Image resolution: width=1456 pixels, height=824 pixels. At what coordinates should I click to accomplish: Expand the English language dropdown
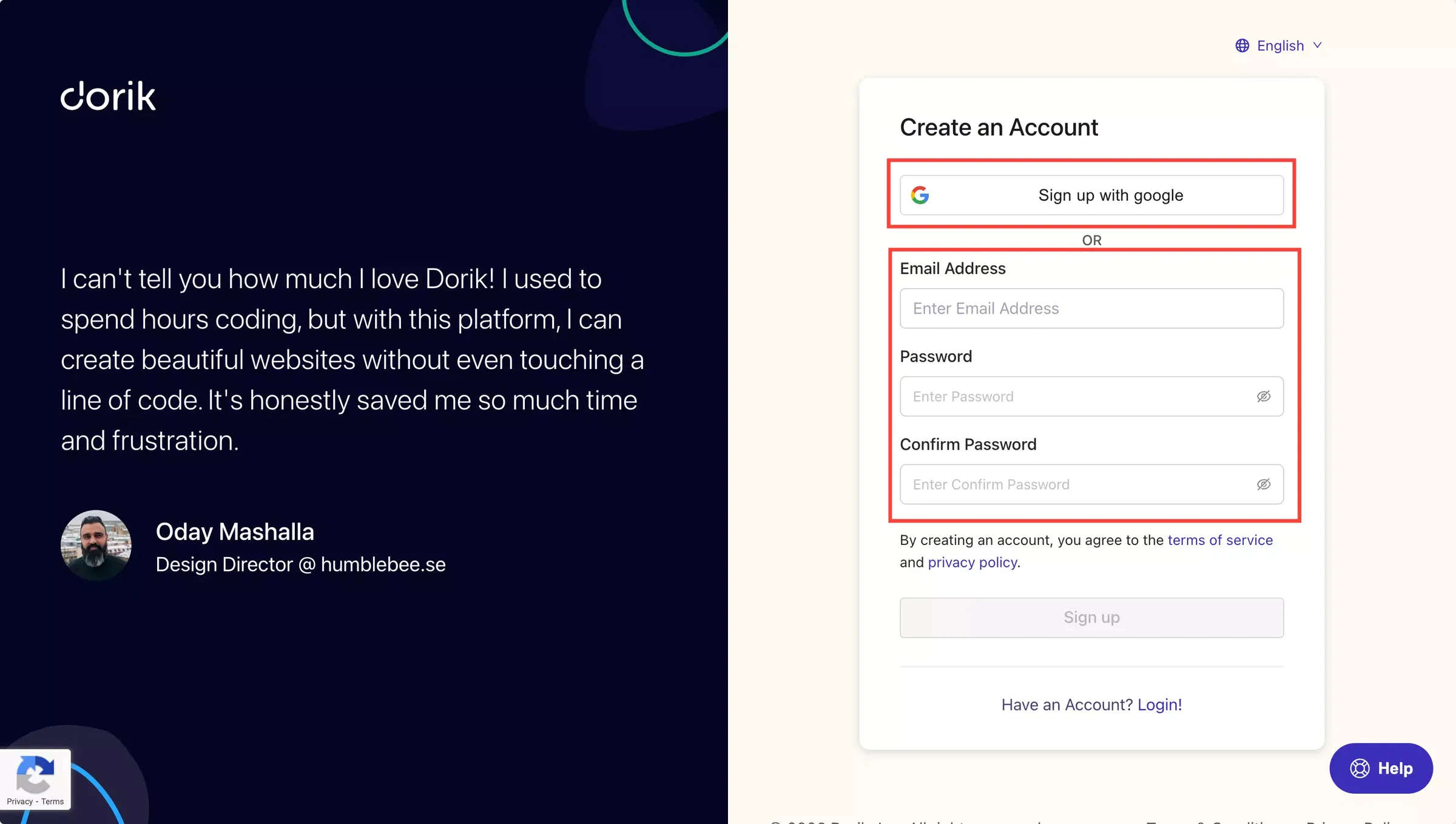point(1280,45)
